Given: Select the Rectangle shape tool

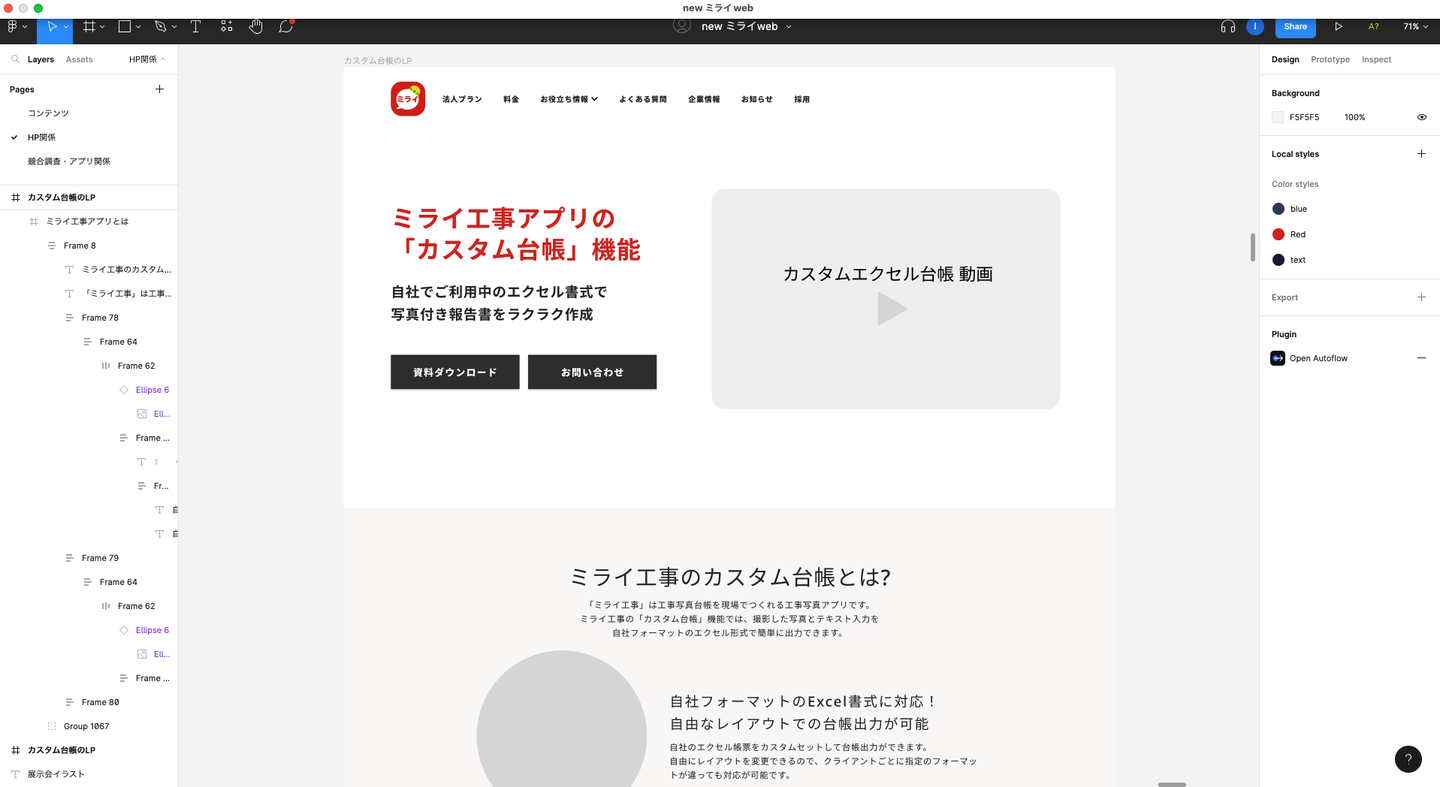Looking at the screenshot, I should [x=125, y=27].
